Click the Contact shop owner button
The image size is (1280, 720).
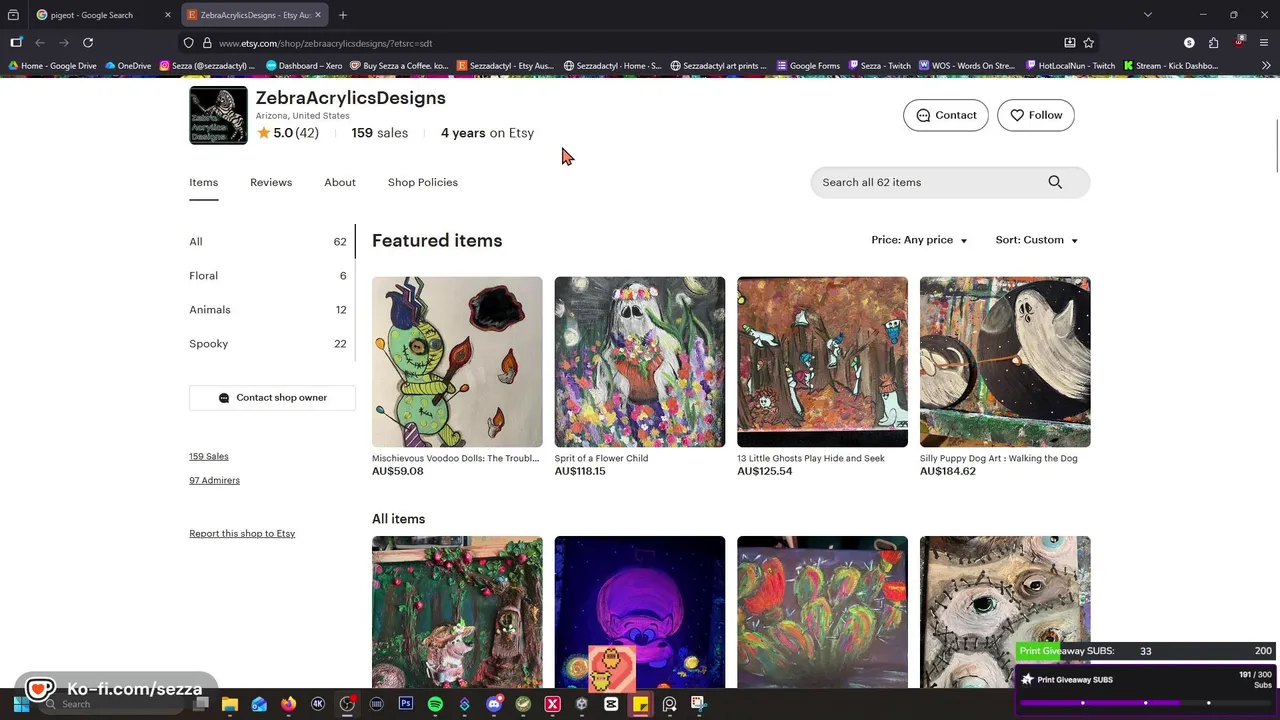(x=272, y=398)
